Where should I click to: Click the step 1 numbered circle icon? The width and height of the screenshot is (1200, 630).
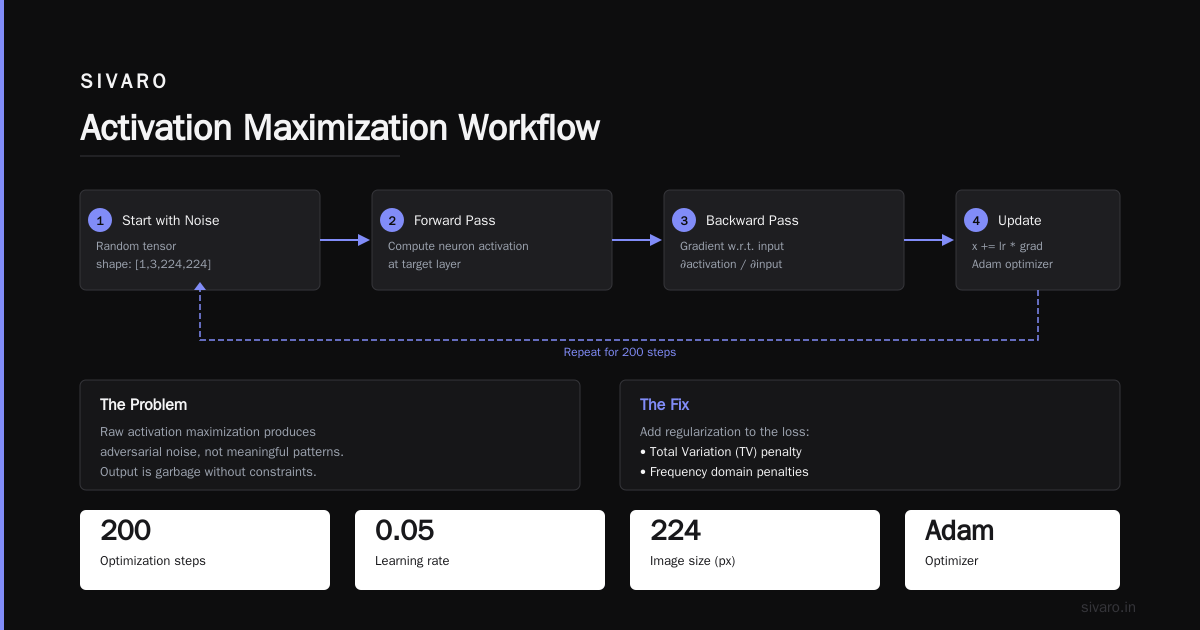(100, 220)
